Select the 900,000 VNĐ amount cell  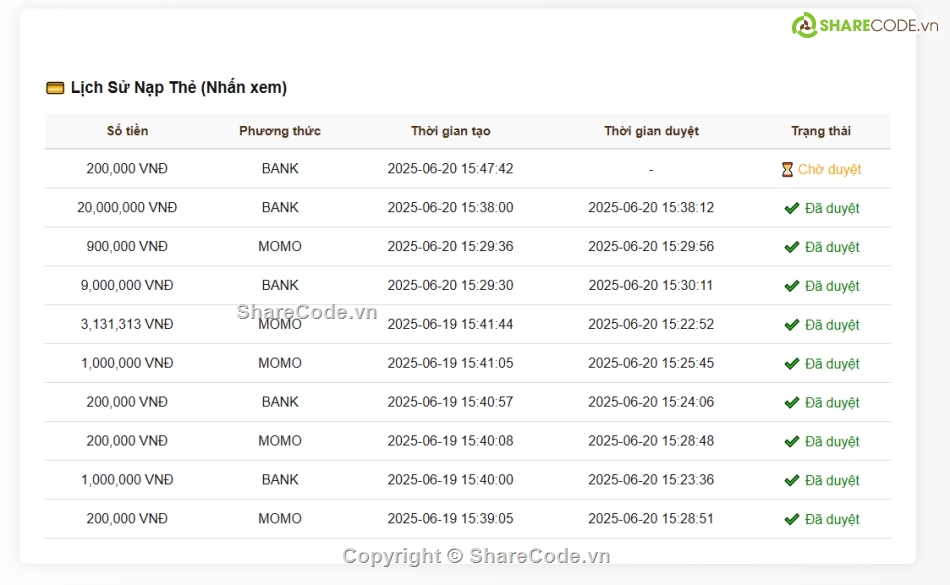(127, 246)
